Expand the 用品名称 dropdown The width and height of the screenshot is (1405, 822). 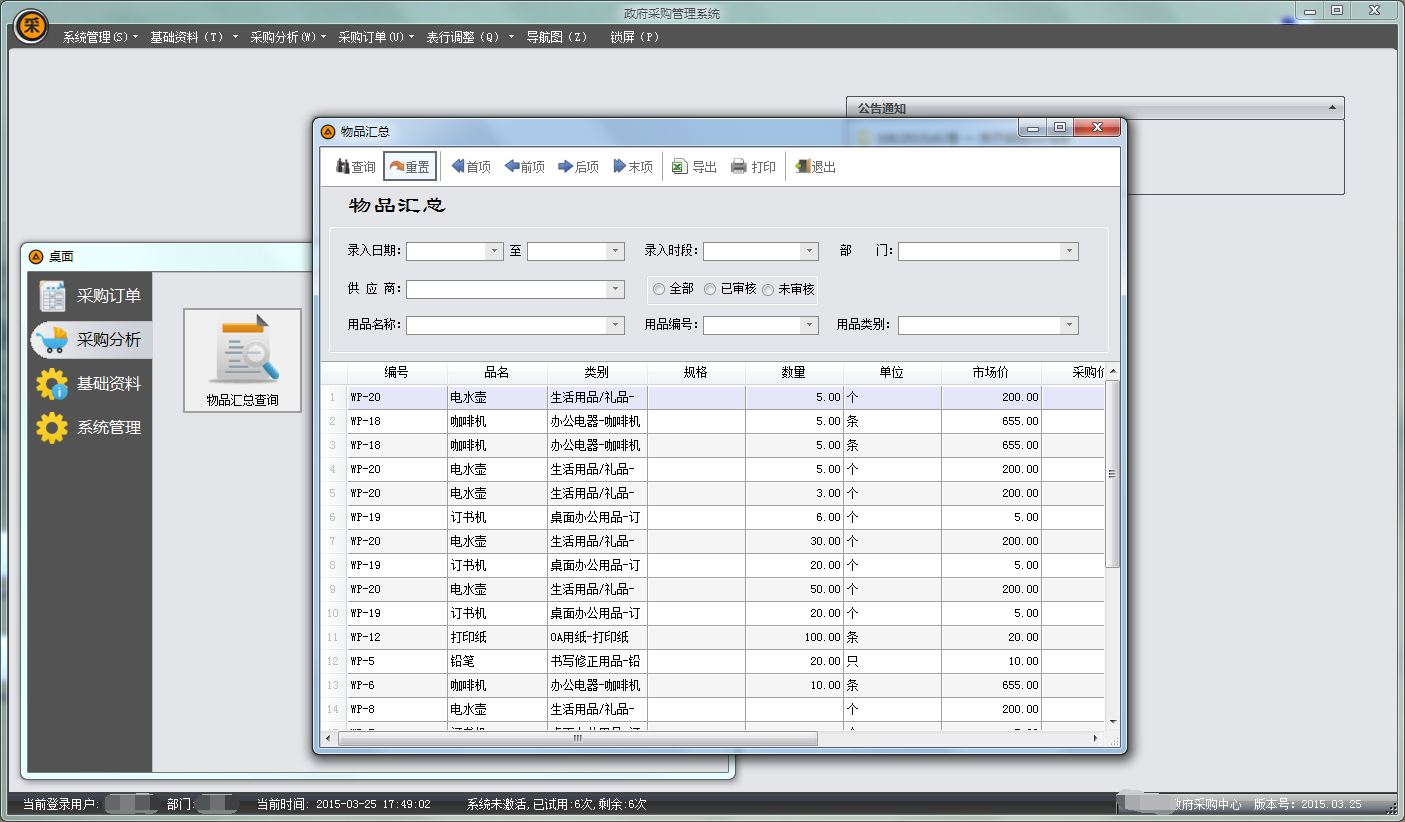click(616, 325)
